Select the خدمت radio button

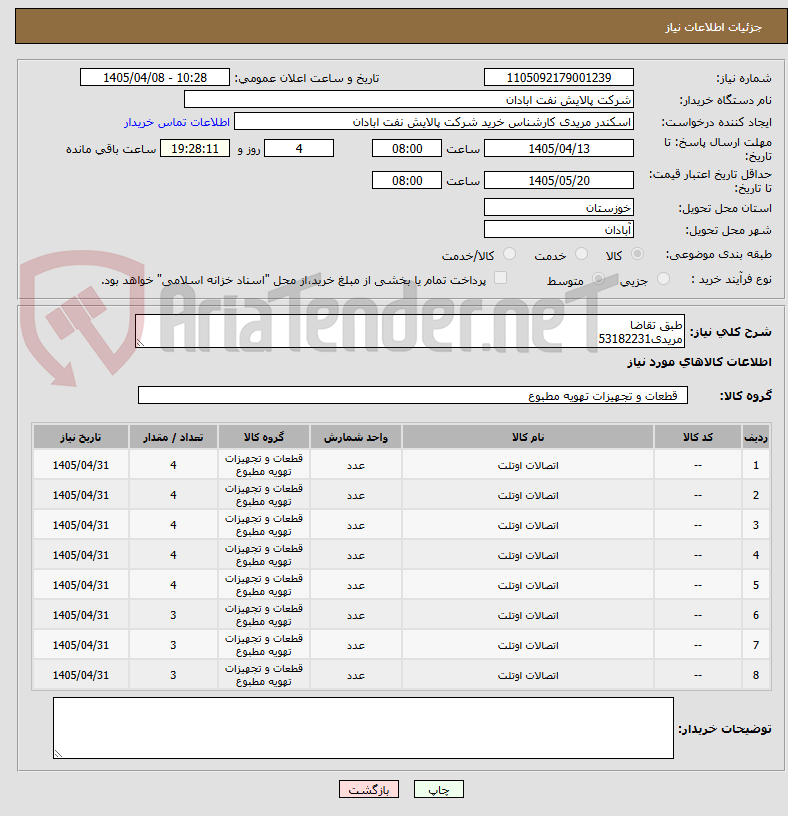click(x=581, y=254)
